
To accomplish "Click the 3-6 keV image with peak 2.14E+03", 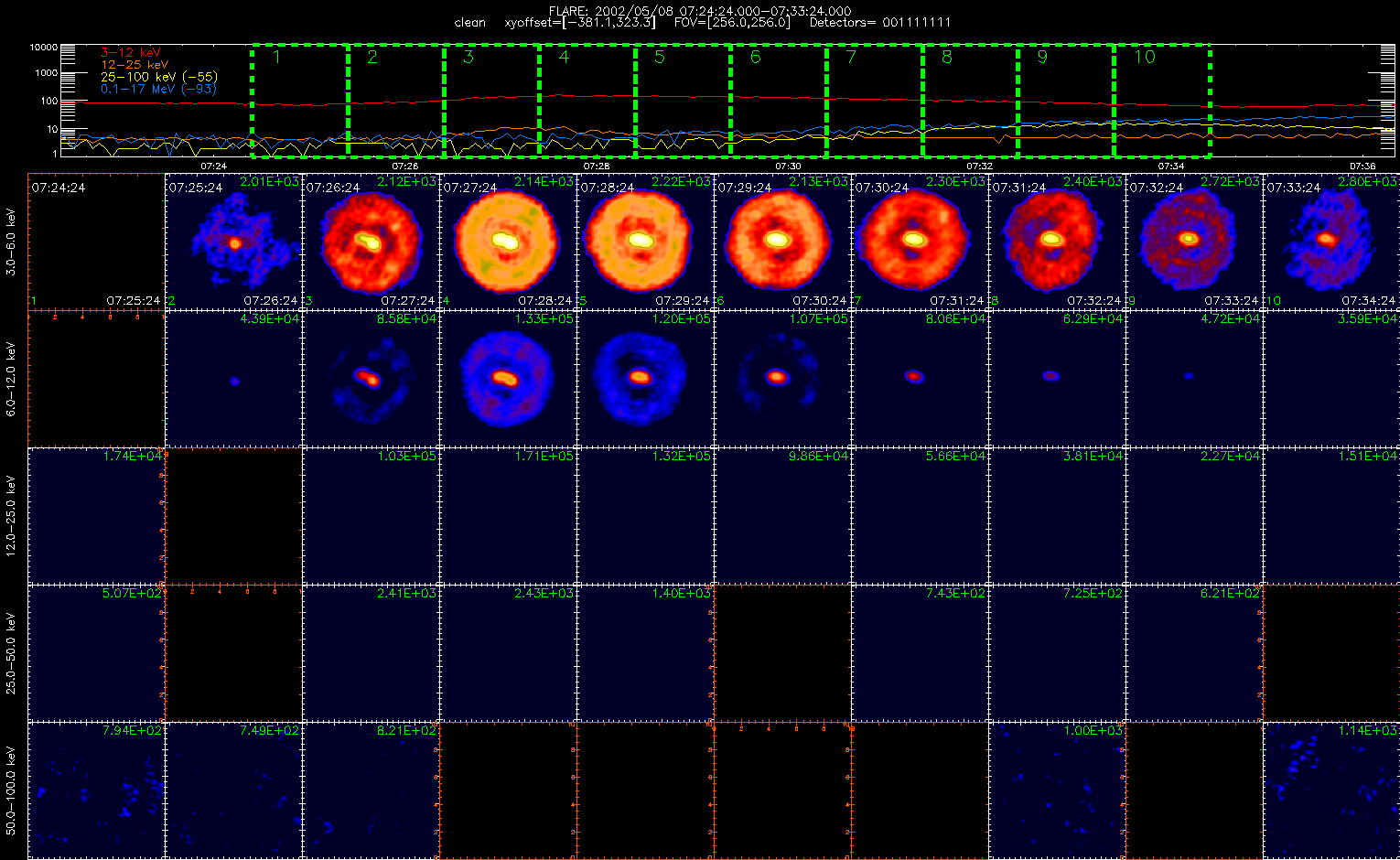I will 508,241.
